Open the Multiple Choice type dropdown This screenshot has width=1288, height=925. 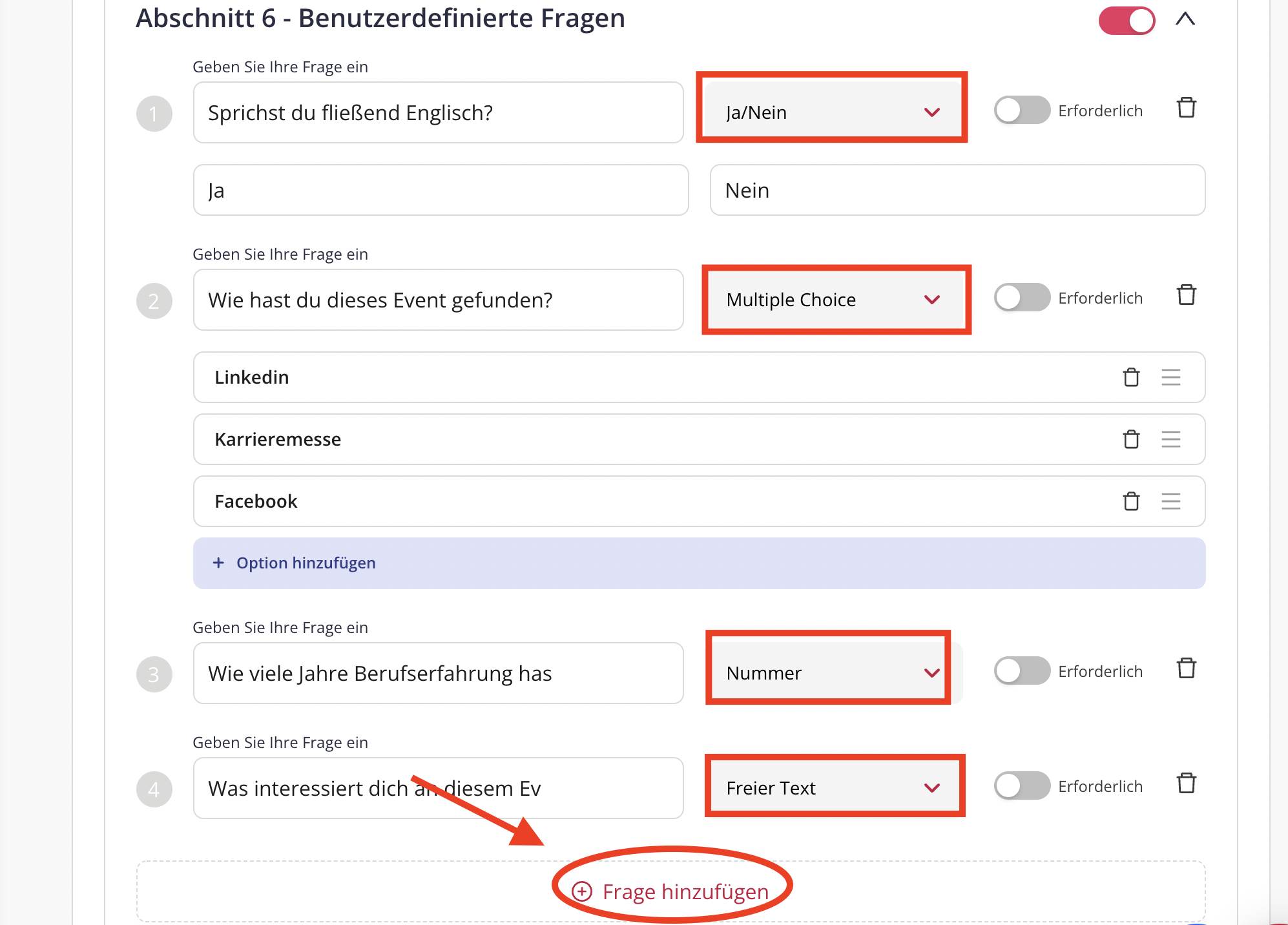[836, 300]
